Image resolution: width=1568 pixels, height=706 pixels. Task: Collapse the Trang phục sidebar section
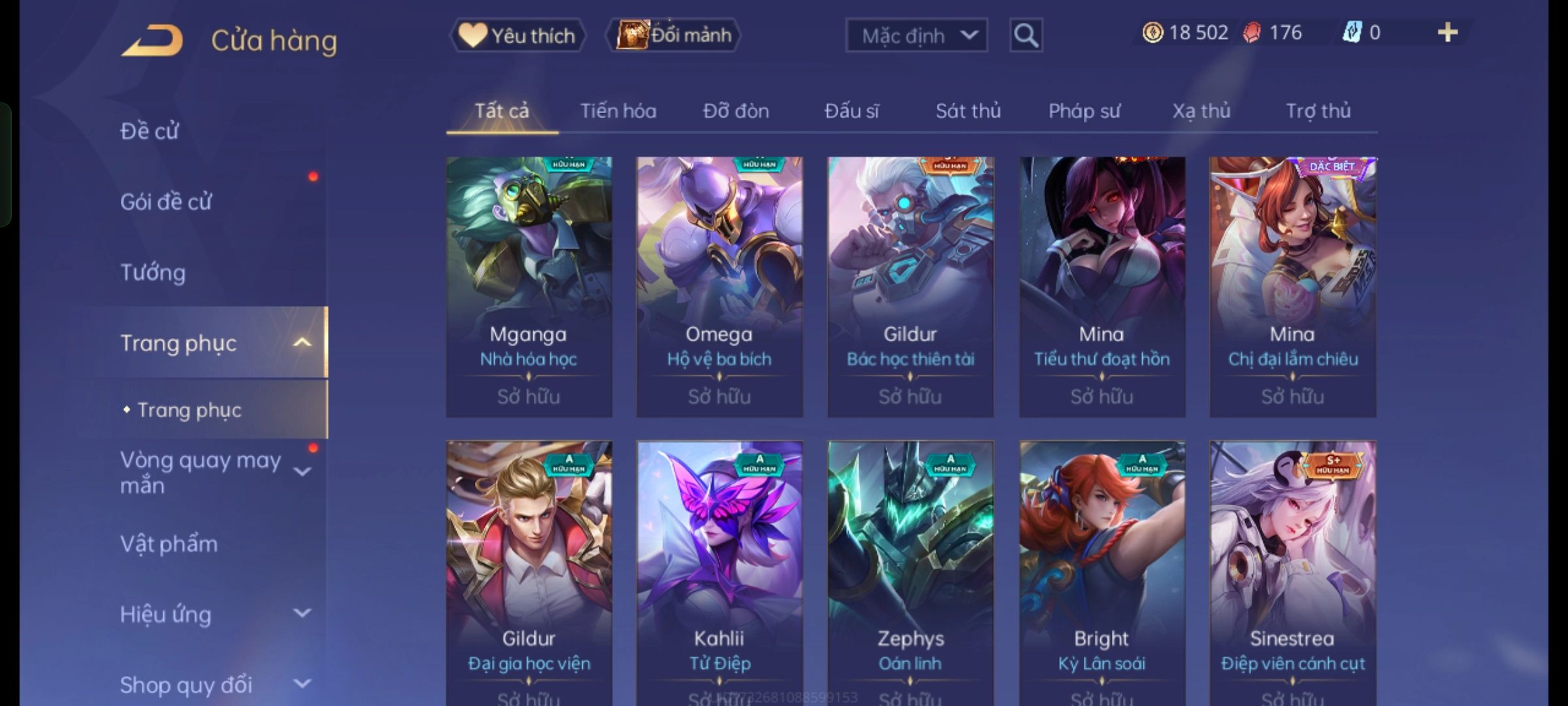pyautogui.click(x=302, y=343)
